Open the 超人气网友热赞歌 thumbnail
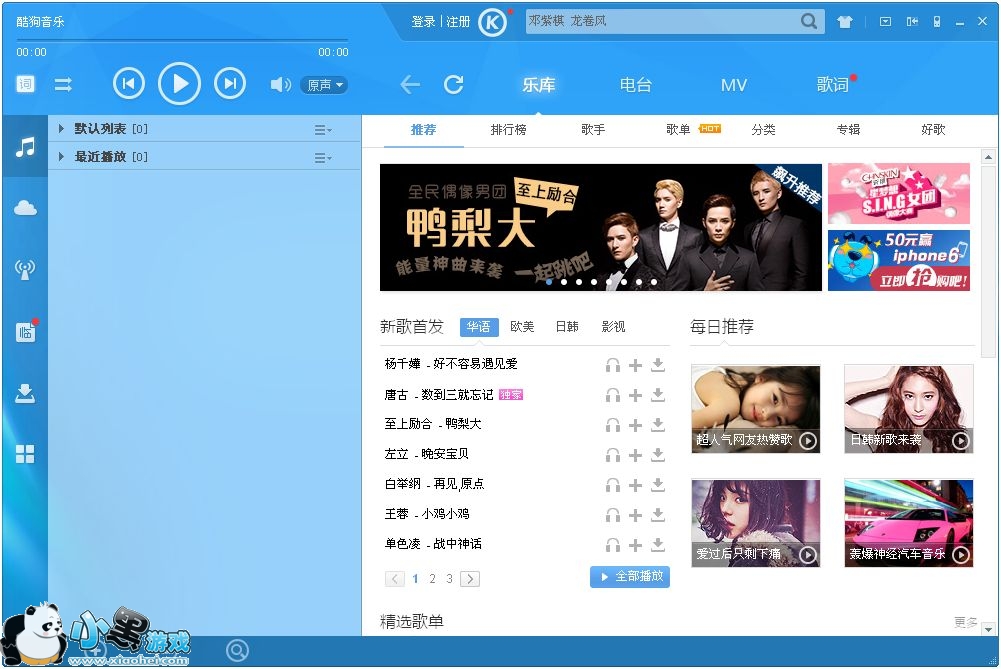 click(756, 409)
